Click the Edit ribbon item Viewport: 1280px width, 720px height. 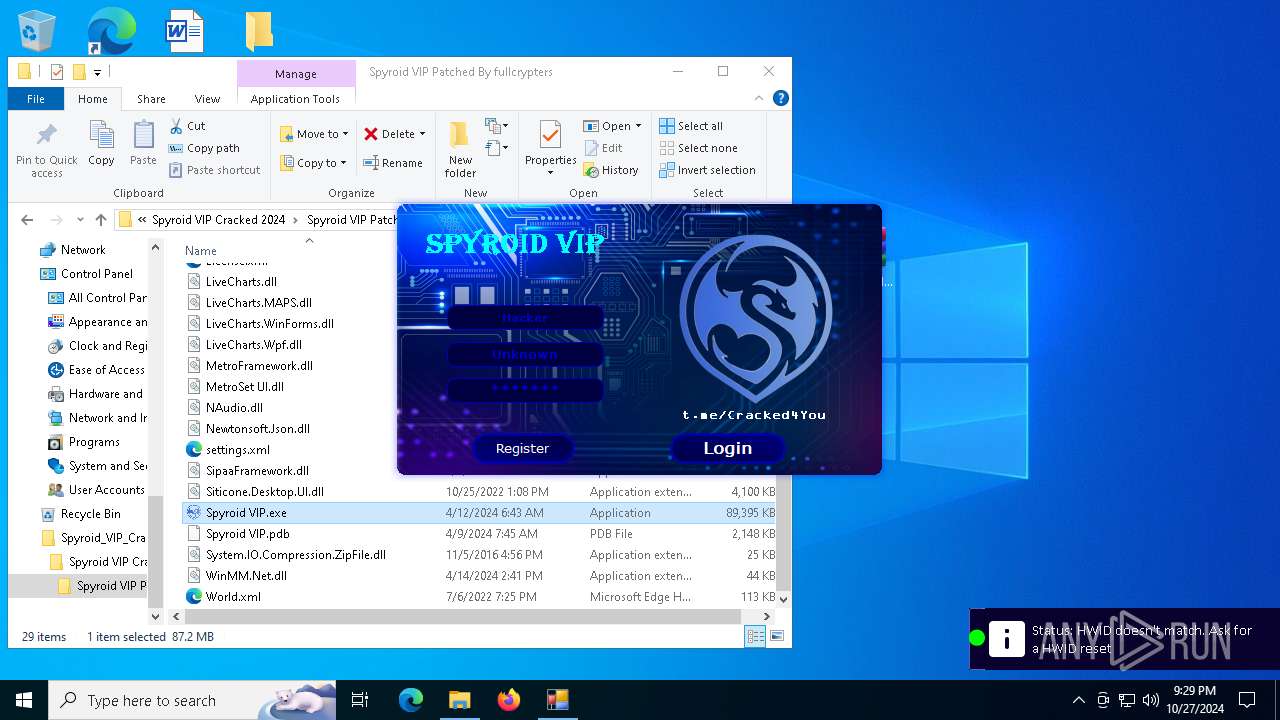pos(603,148)
